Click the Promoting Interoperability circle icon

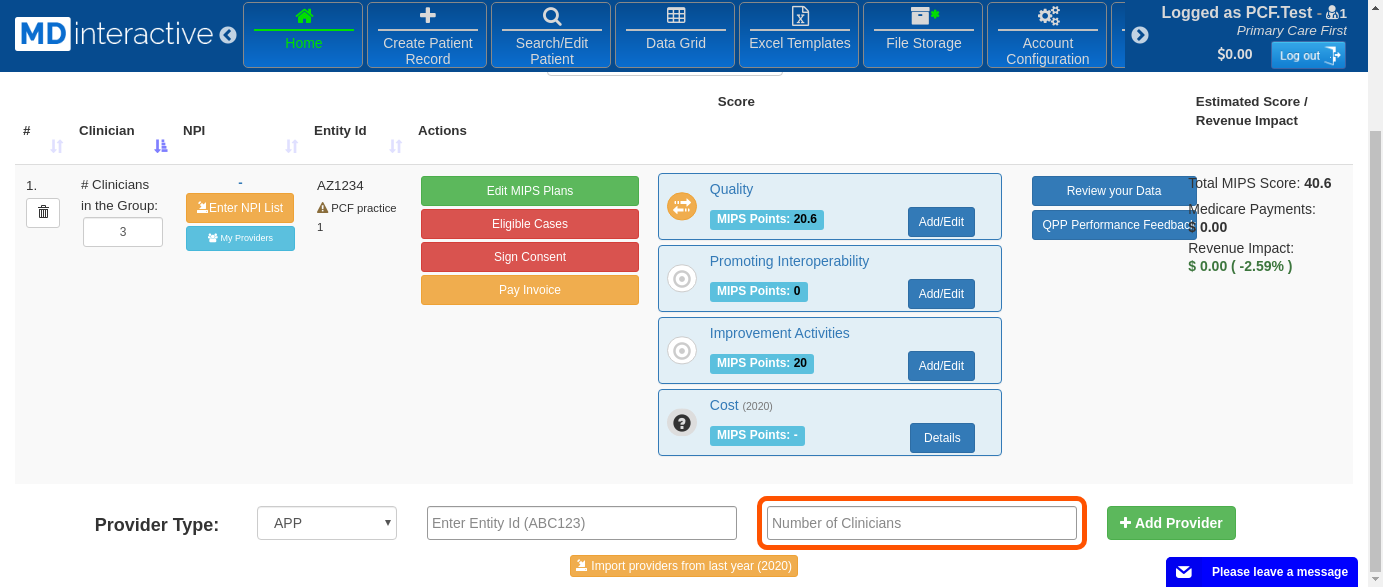click(682, 278)
